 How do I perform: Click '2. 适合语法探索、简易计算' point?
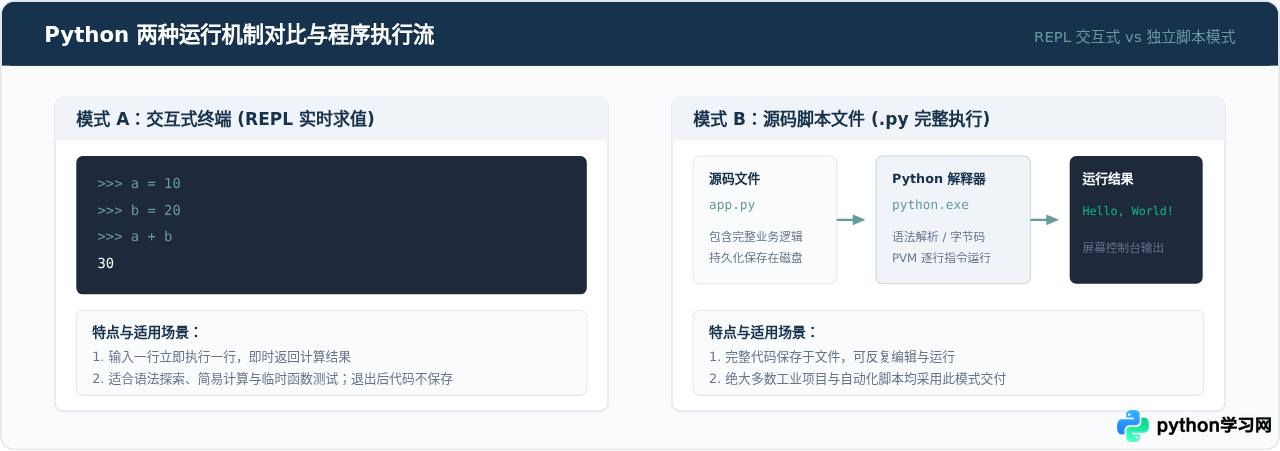coord(273,379)
